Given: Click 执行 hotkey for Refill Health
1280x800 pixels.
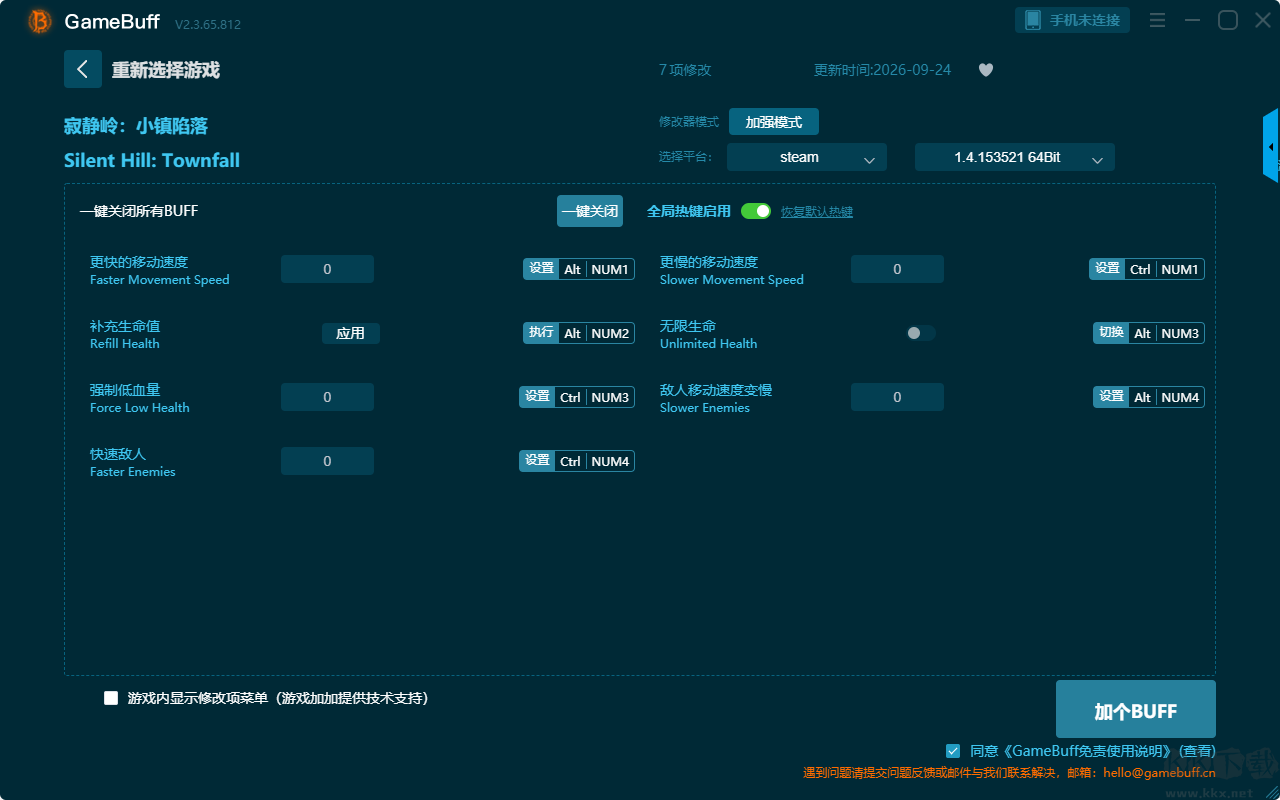Looking at the screenshot, I should point(541,333).
